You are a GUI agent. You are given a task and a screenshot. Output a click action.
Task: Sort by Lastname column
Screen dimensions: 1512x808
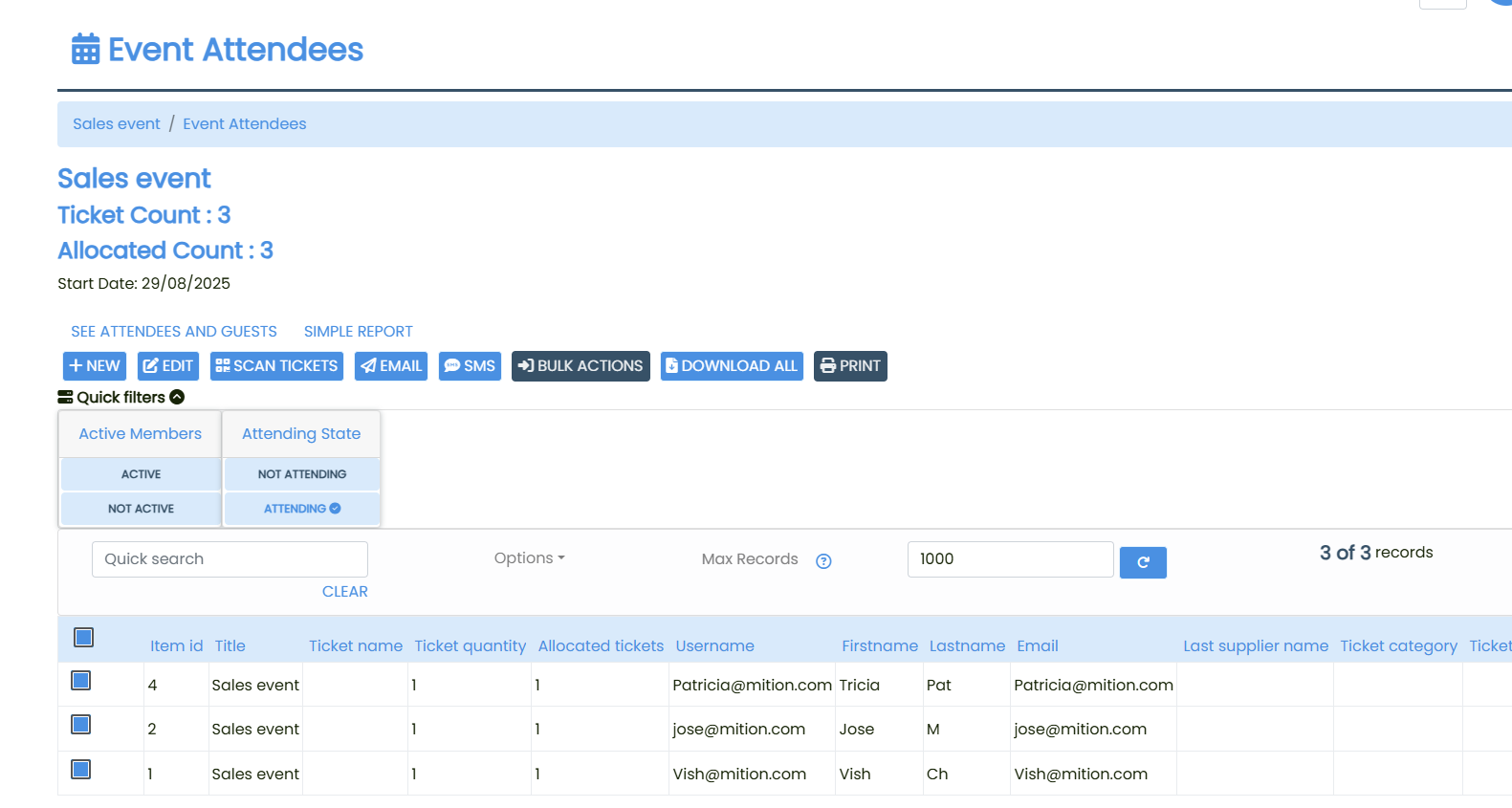point(967,646)
